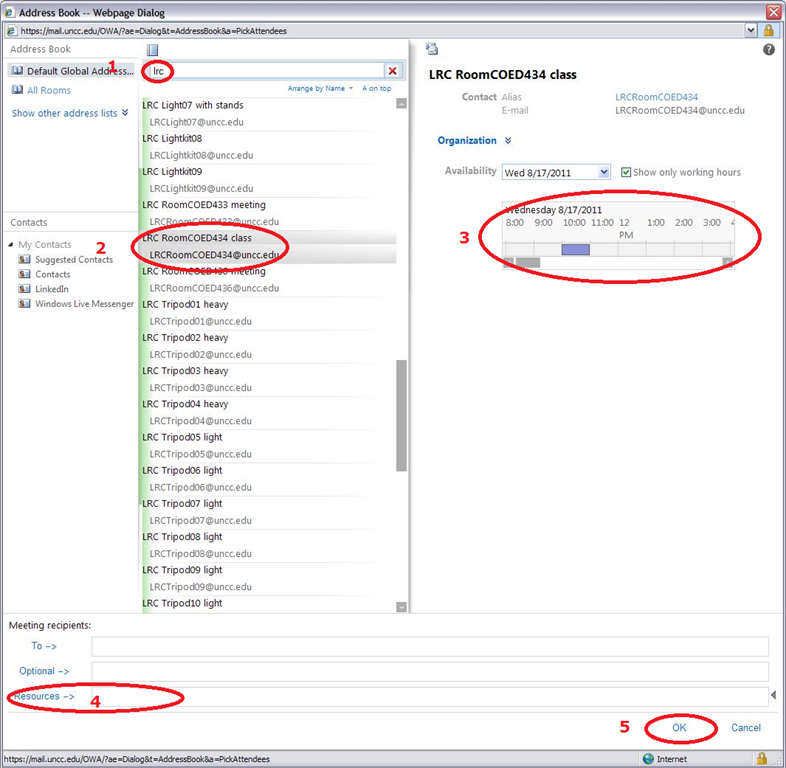Click inside the To recipients field
This screenshot has height=768, width=786.
[430, 647]
